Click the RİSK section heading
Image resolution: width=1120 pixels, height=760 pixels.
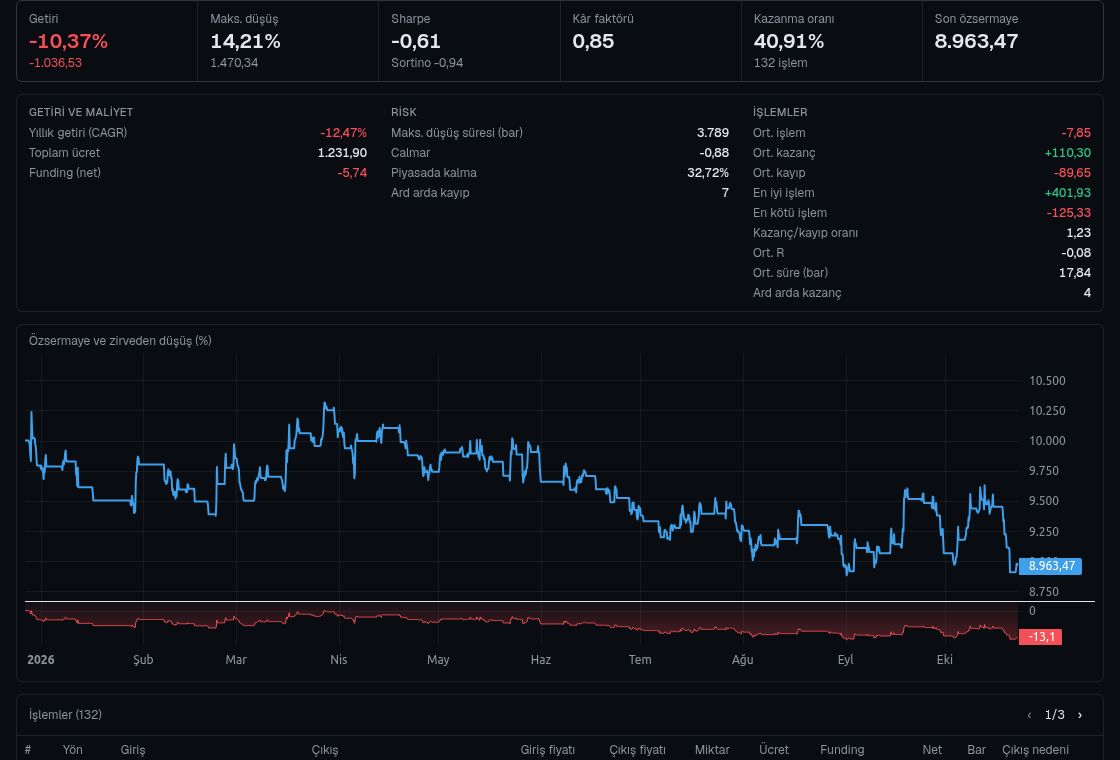pos(404,112)
